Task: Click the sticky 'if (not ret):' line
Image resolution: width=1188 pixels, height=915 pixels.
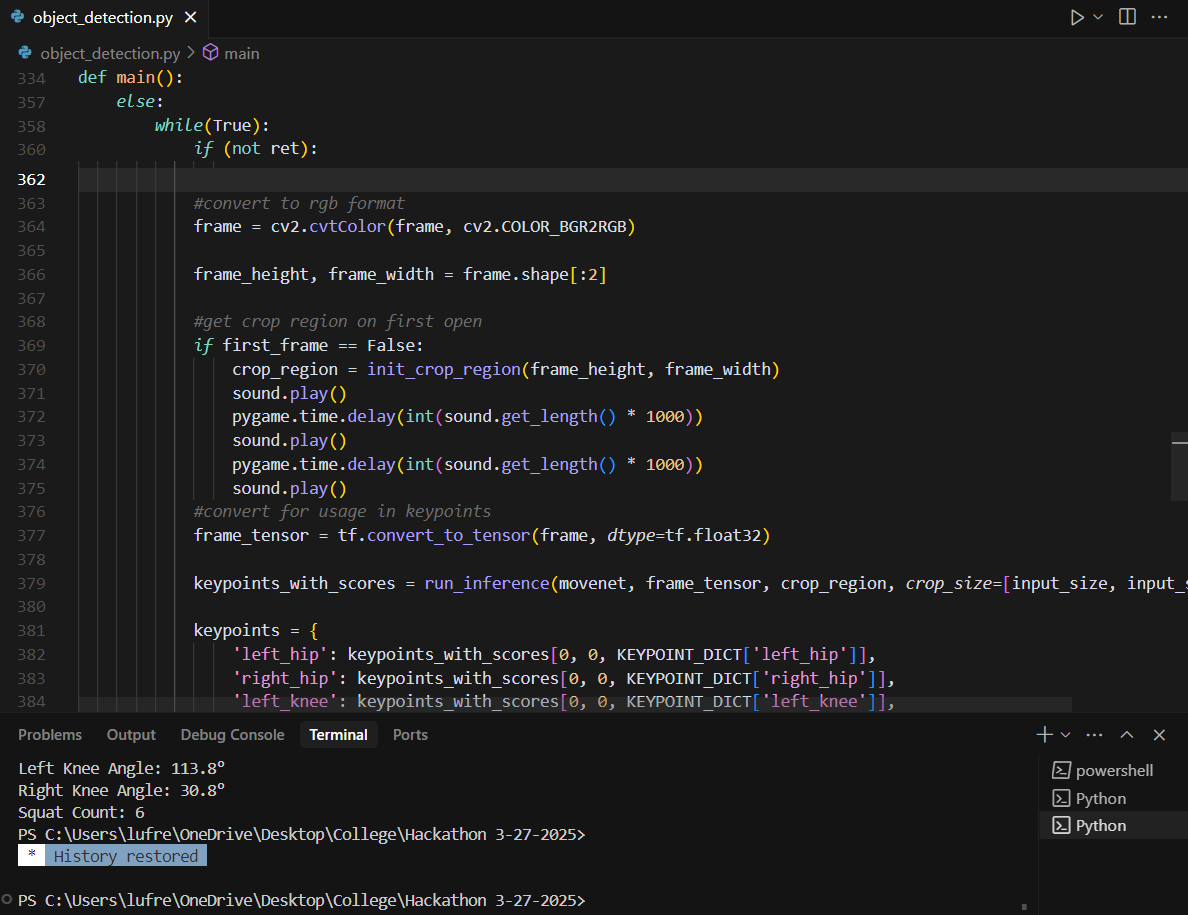Action: [x=256, y=148]
